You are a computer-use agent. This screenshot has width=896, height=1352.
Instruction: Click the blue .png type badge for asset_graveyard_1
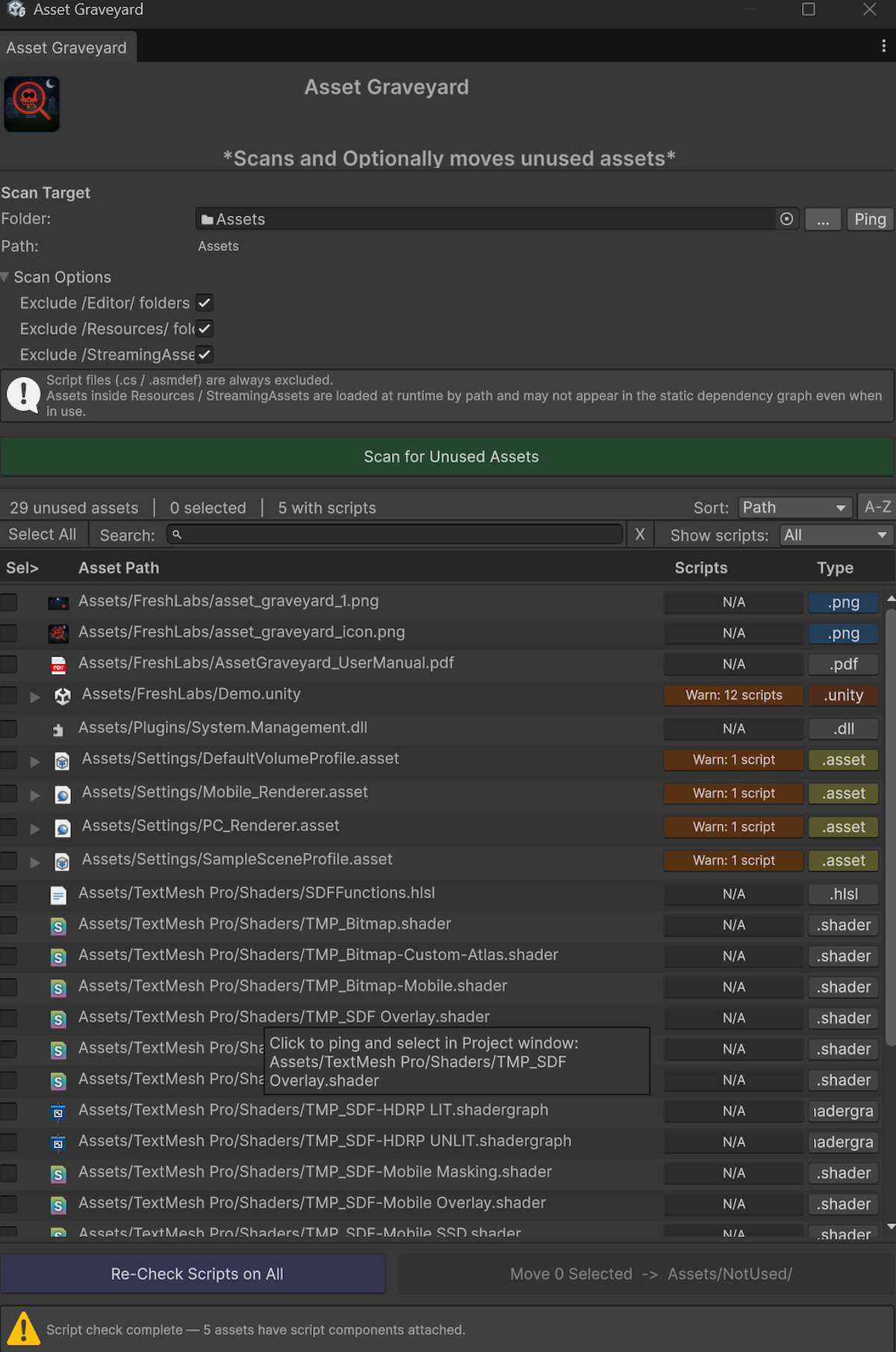click(x=844, y=602)
